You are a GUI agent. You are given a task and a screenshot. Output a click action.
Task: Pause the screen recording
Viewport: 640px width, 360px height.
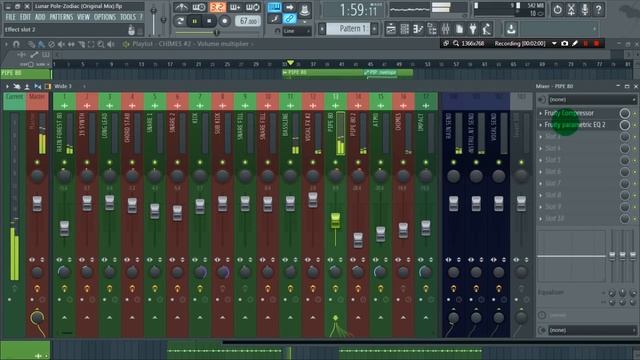(x=586, y=43)
